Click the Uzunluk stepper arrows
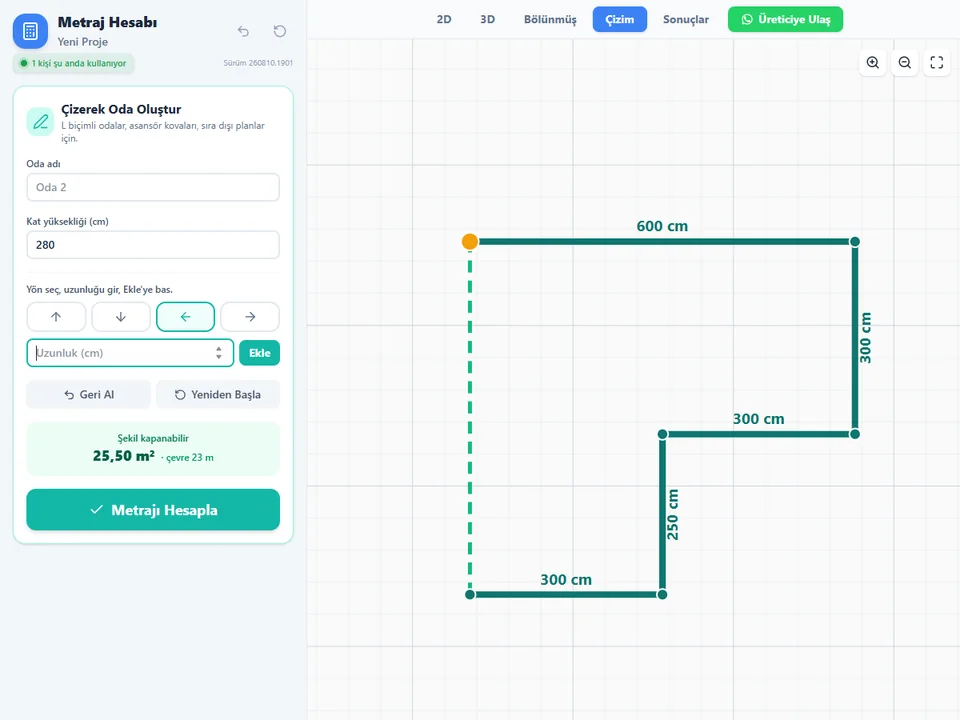 pyautogui.click(x=219, y=353)
